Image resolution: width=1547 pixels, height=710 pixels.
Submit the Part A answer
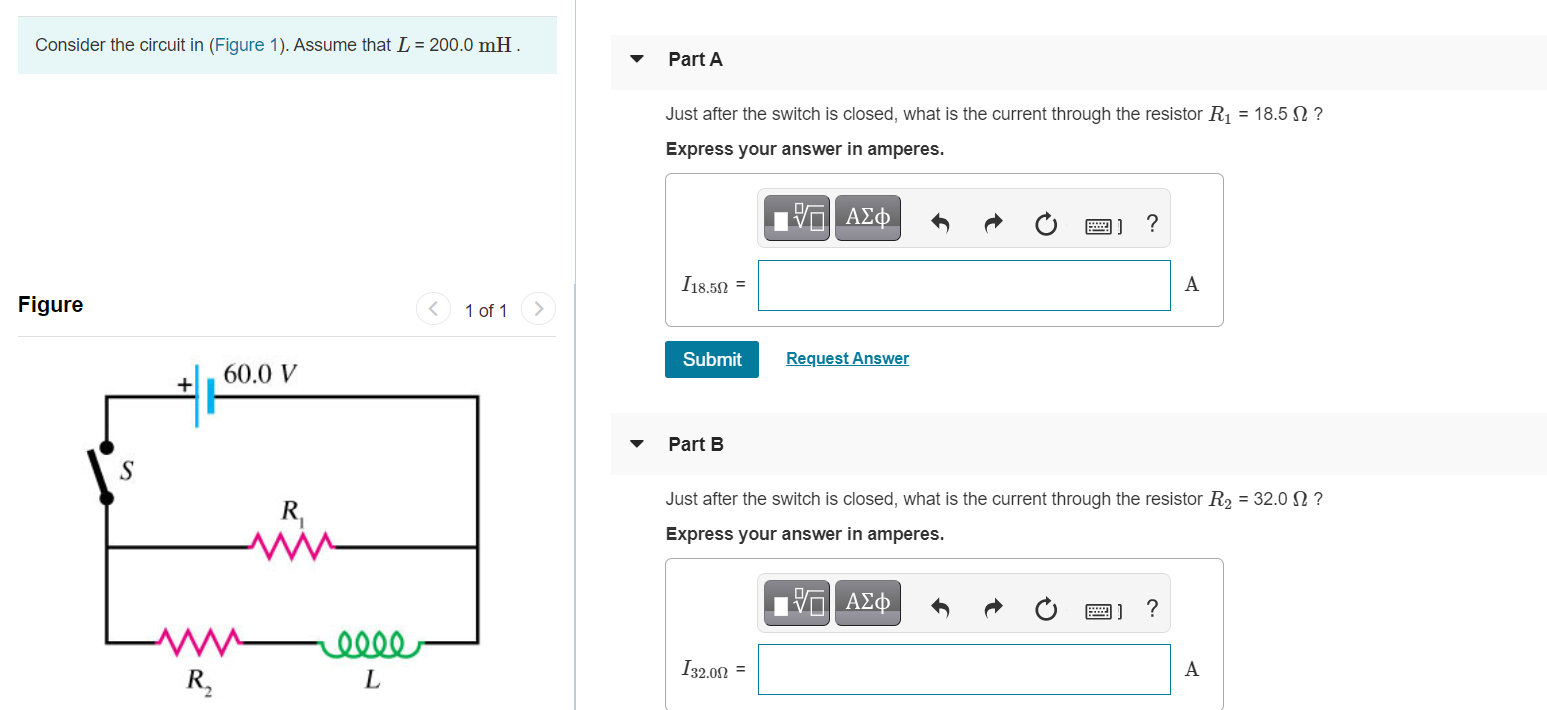[x=711, y=358]
